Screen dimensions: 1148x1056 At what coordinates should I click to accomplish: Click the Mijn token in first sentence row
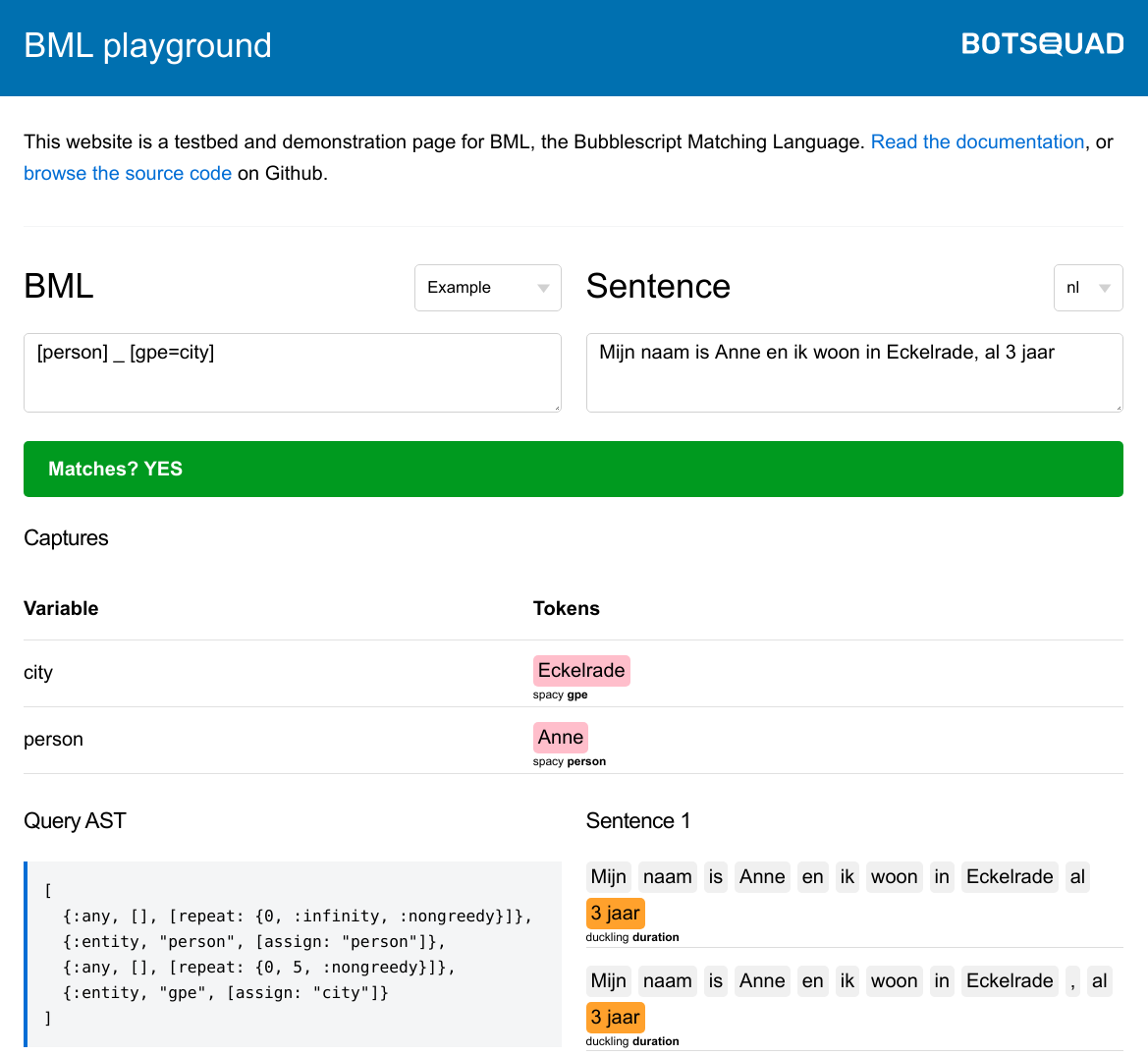(x=608, y=877)
